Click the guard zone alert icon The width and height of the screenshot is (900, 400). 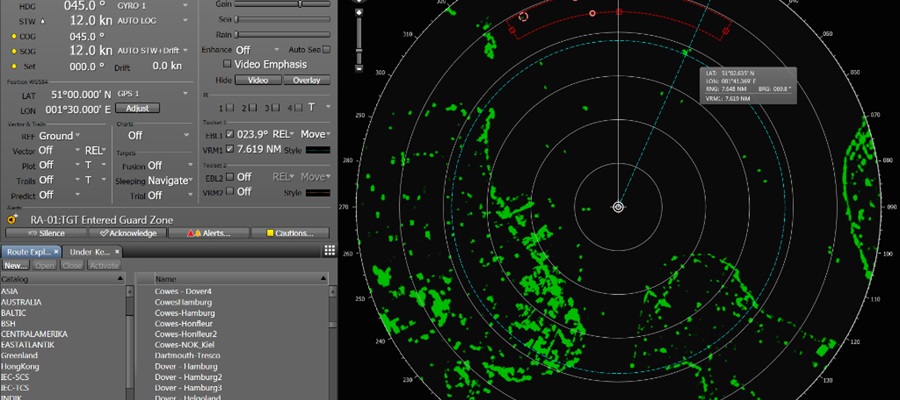11,219
